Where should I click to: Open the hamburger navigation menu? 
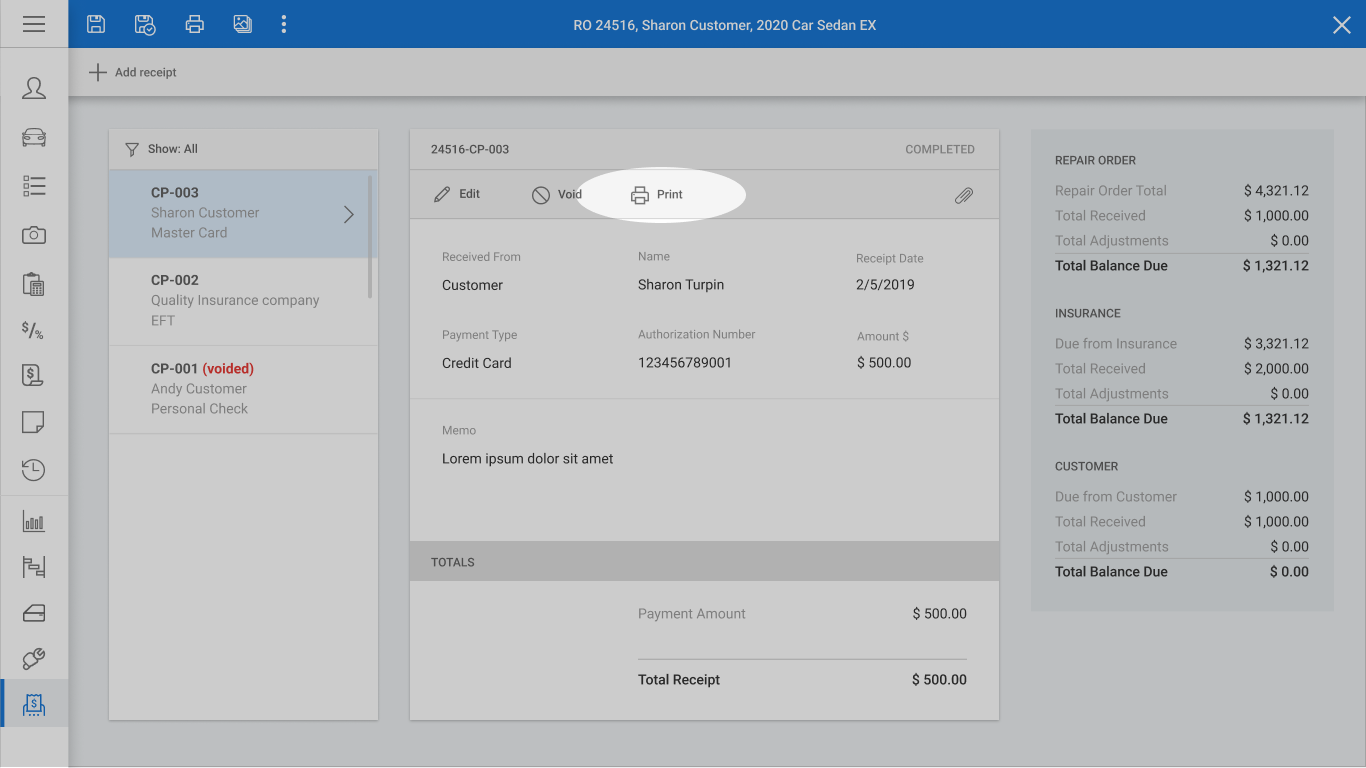(x=34, y=24)
